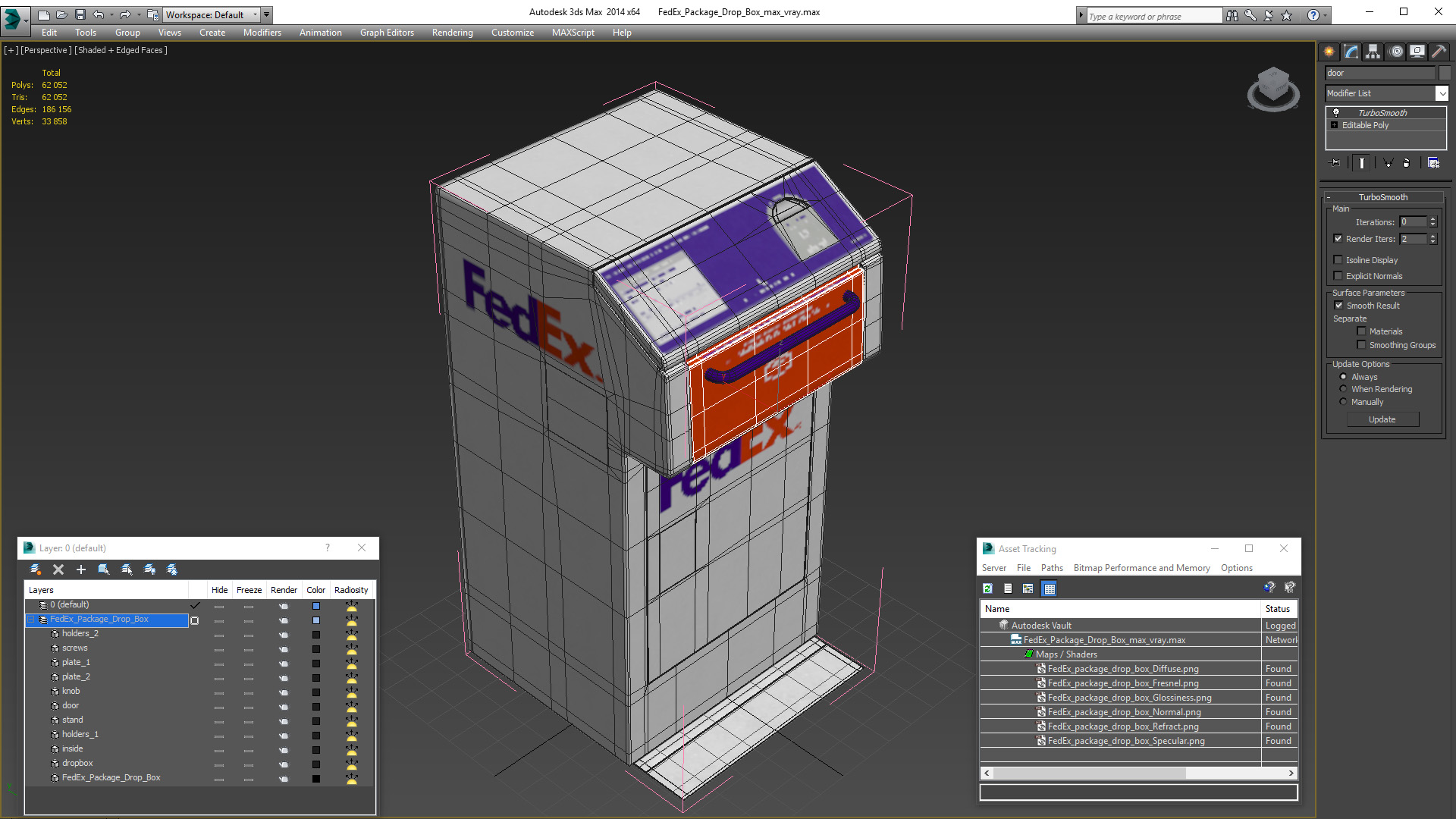Image resolution: width=1456 pixels, height=819 pixels.
Task: Open Configure Modifier Sets icon
Action: pos(1433,162)
